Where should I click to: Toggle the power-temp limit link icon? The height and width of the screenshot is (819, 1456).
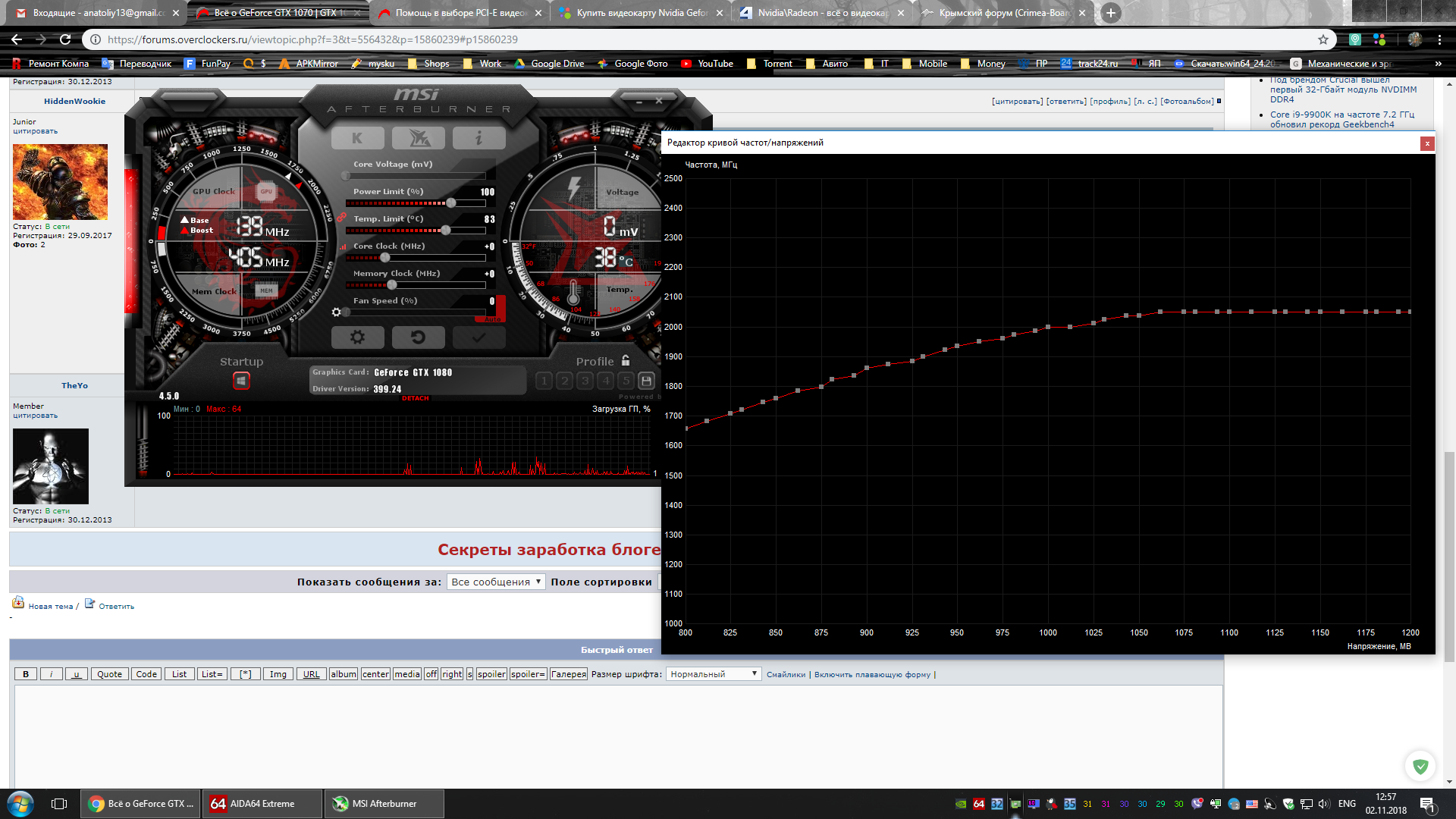tap(342, 218)
